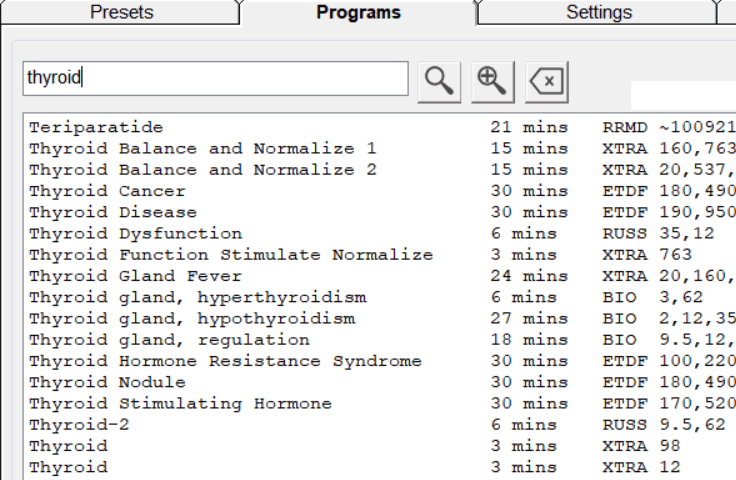Open the Settings tab
The height and width of the screenshot is (480, 736).
[x=599, y=12]
